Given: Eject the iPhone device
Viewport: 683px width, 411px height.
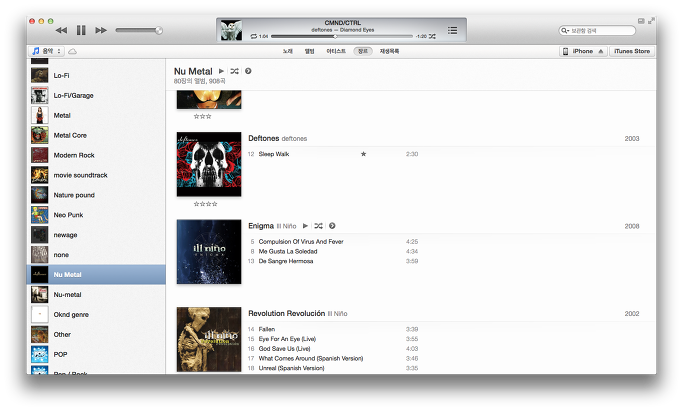Looking at the screenshot, I should click(x=601, y=51).
